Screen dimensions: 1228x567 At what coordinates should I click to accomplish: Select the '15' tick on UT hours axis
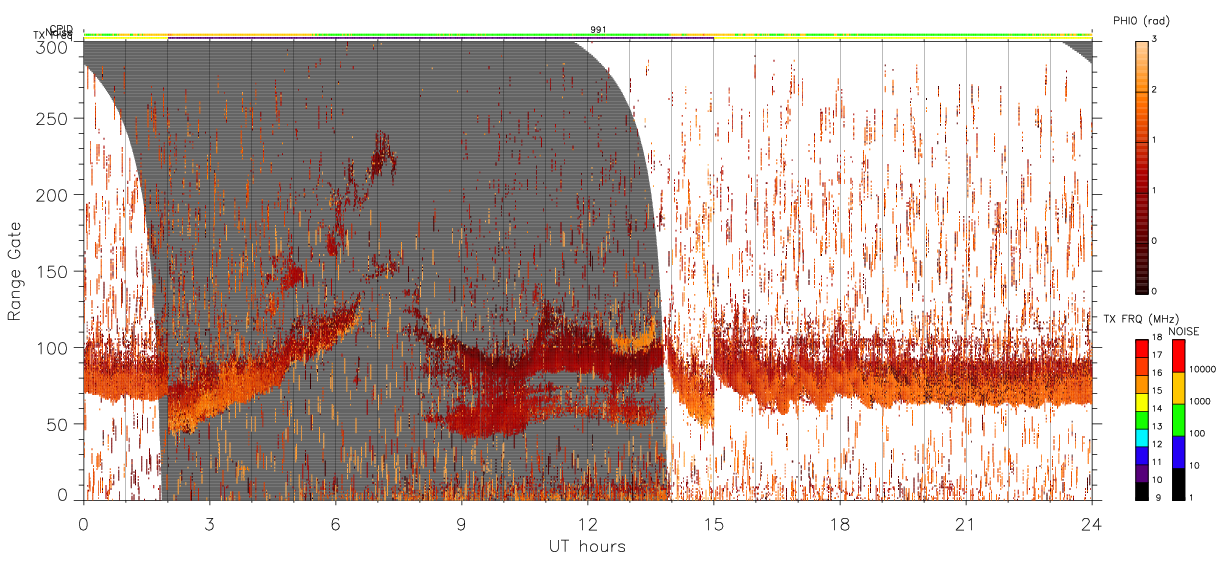(714, 524)
